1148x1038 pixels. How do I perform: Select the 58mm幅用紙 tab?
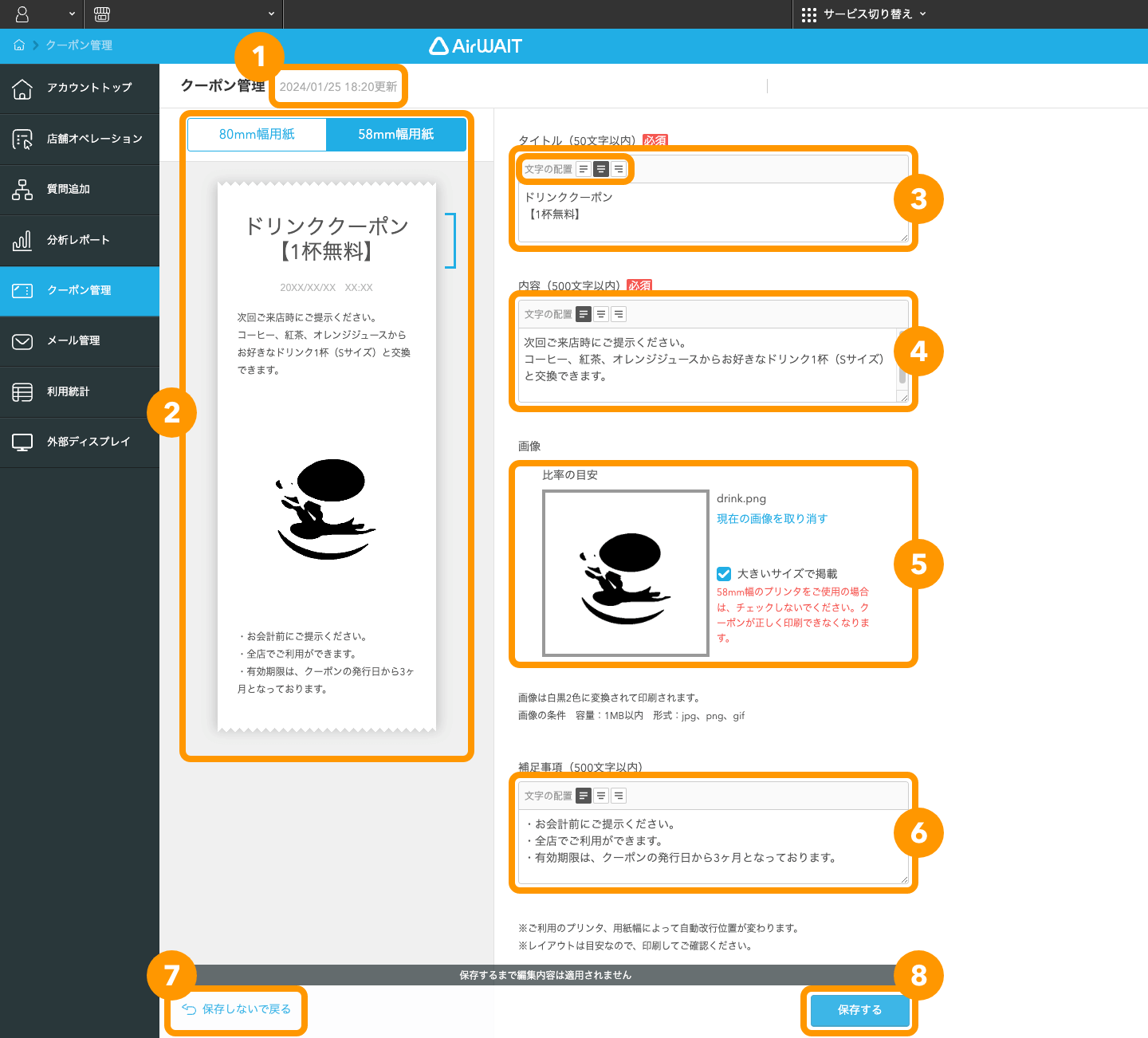pos(396,134)
